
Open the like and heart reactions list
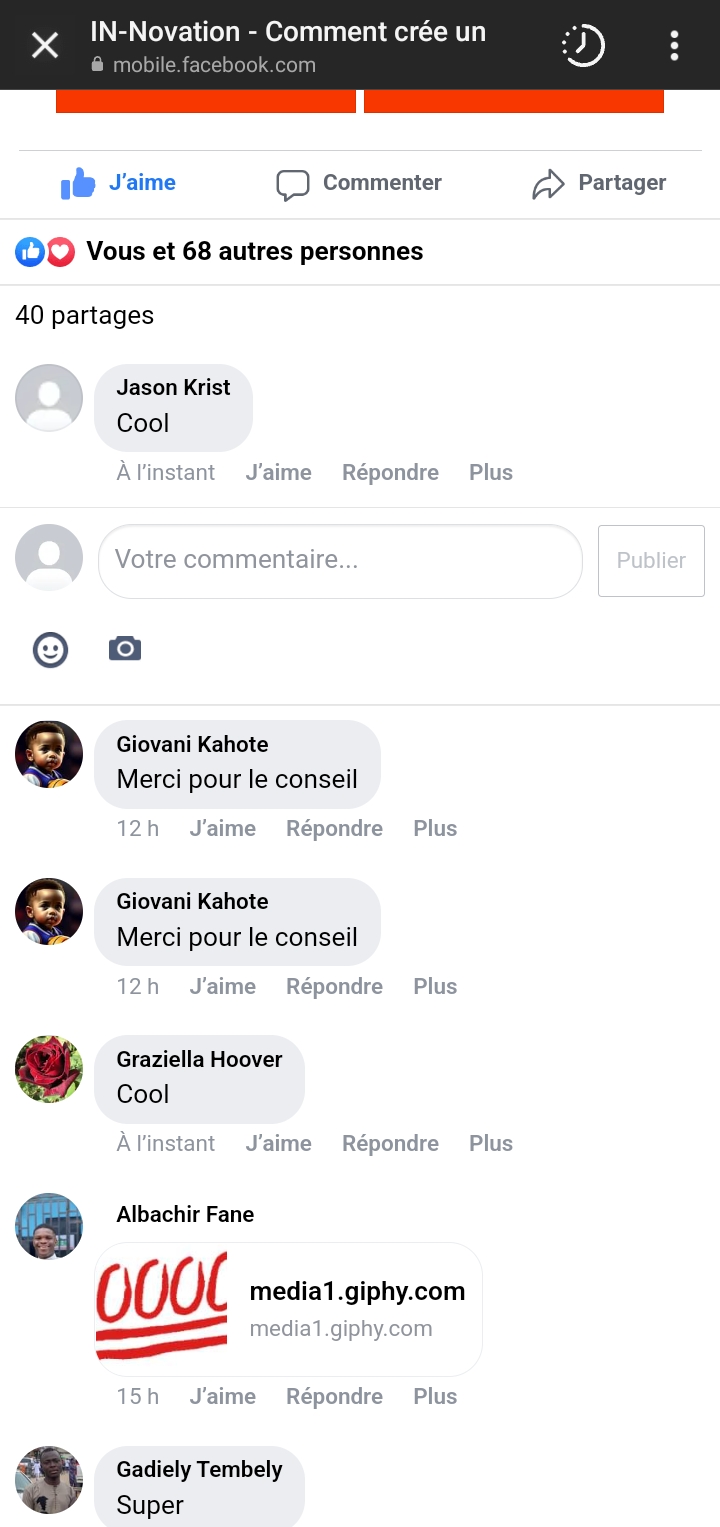click(x=46, y=252)
